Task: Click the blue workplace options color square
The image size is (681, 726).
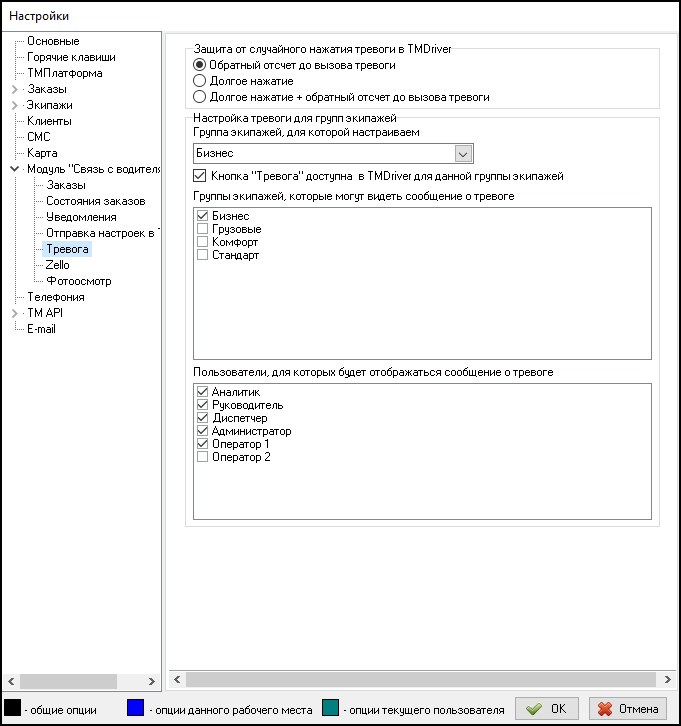Action: coord(137,709)
